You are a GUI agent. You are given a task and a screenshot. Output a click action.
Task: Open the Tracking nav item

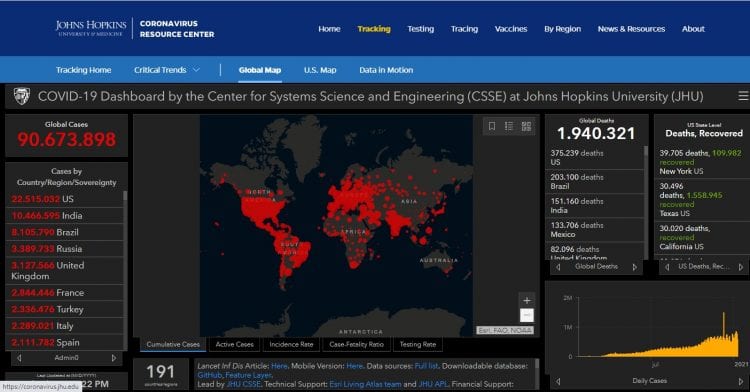[374, 29]
